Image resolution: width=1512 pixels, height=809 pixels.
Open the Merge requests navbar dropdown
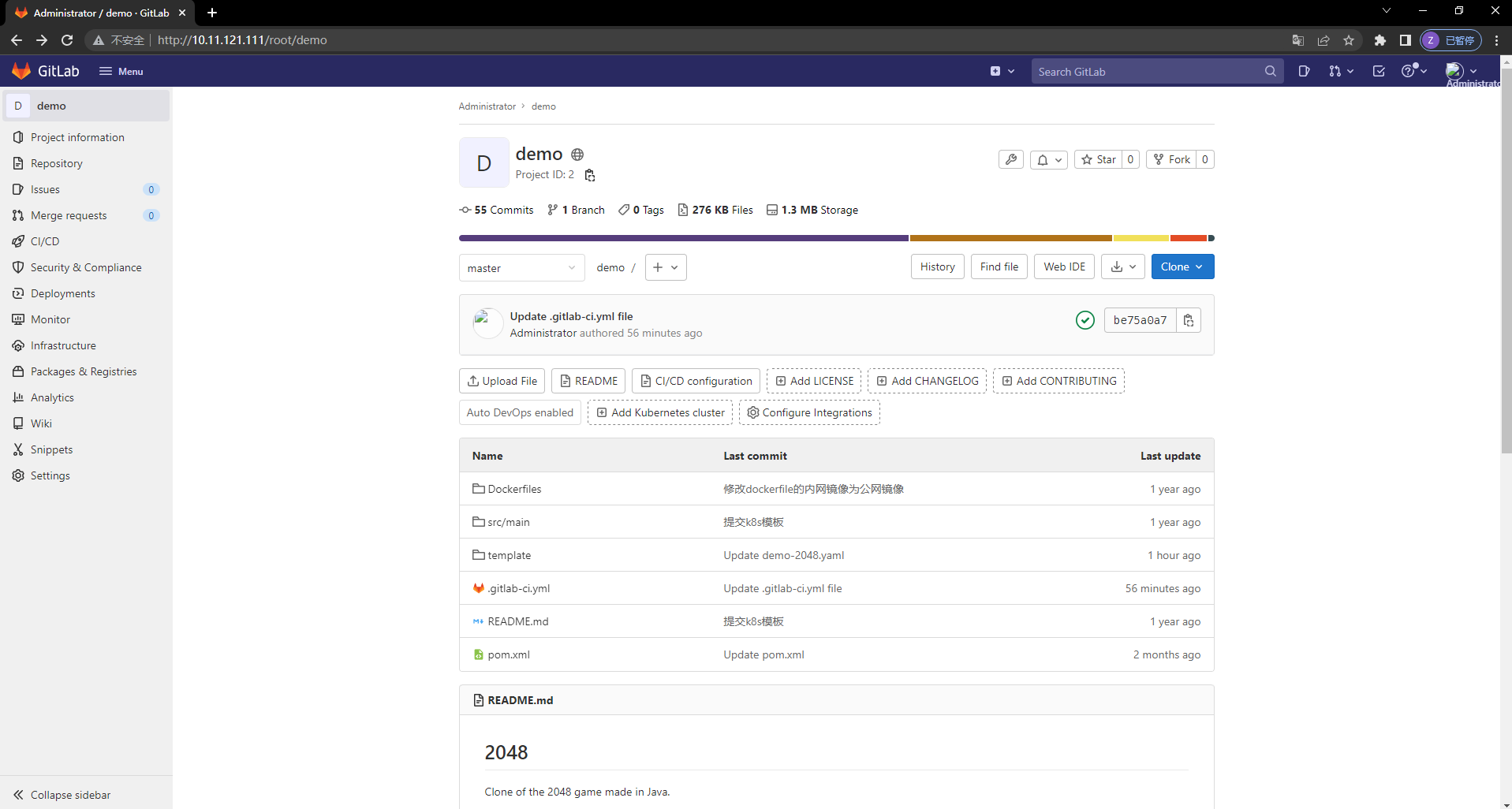(1341, 71)
